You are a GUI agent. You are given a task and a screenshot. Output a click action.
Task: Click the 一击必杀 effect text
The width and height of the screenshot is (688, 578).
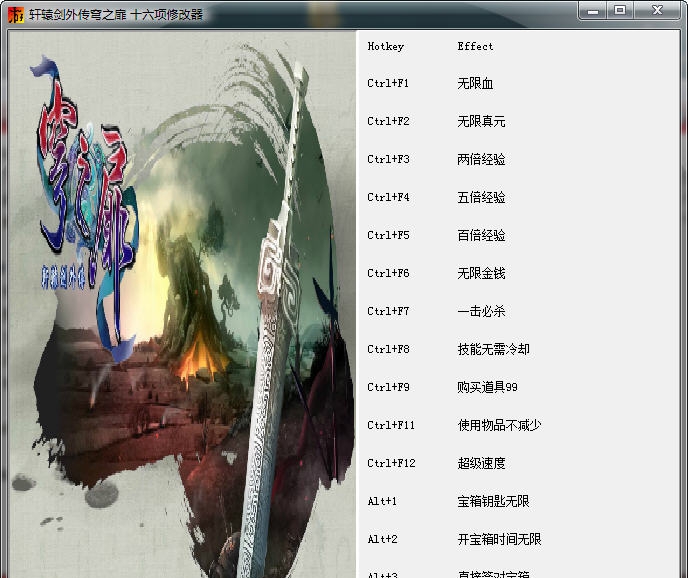(x=481, y=312)
